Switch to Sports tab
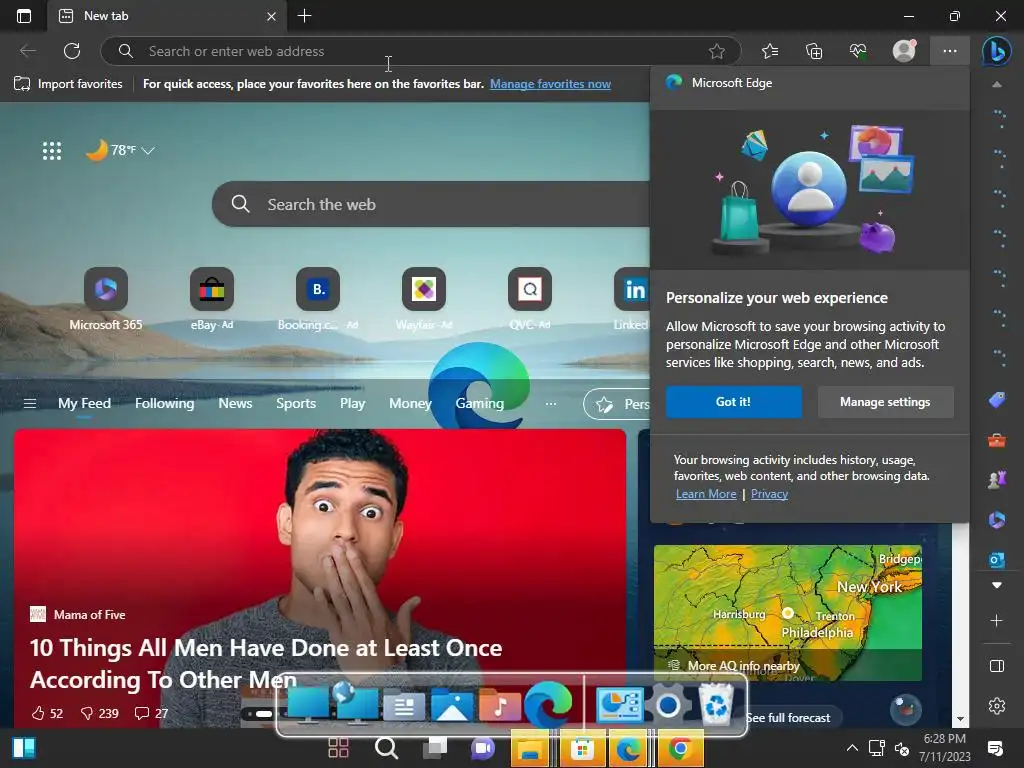This screenshot has width=1024, height=768. [x=296, y=404]
